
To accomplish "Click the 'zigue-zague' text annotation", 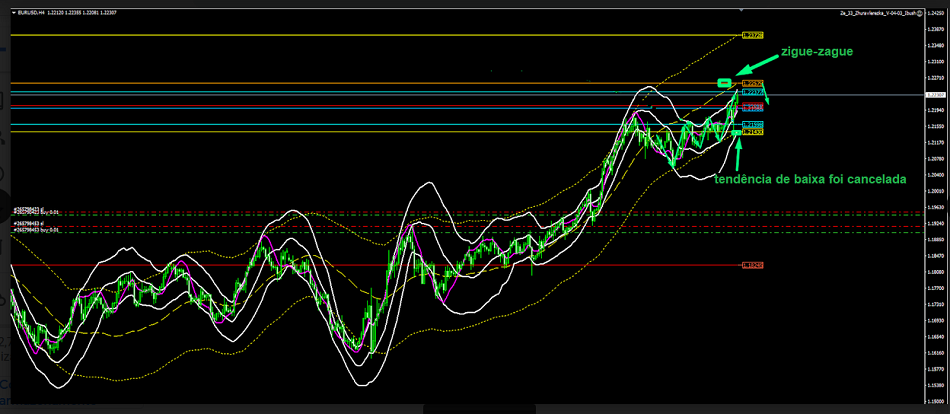I will point(817,50).
